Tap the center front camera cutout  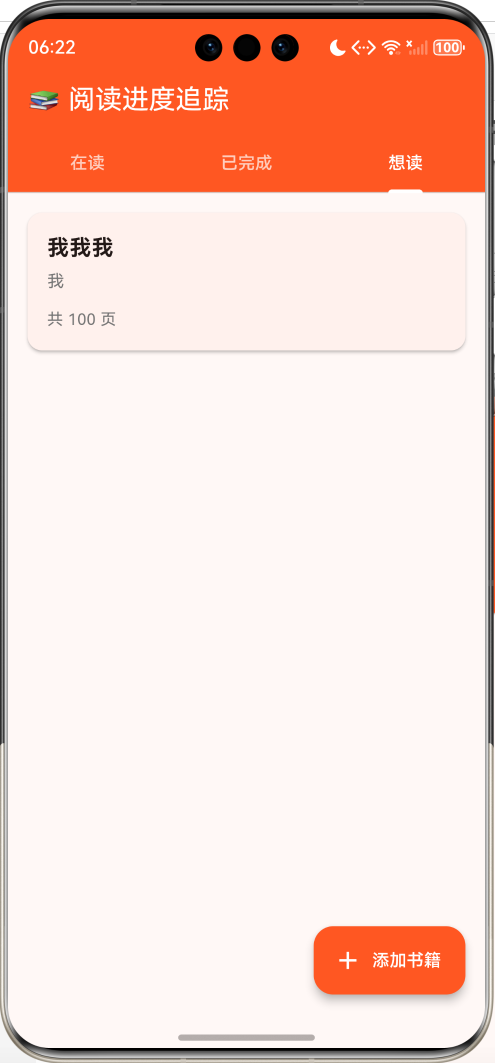point(247,48)
